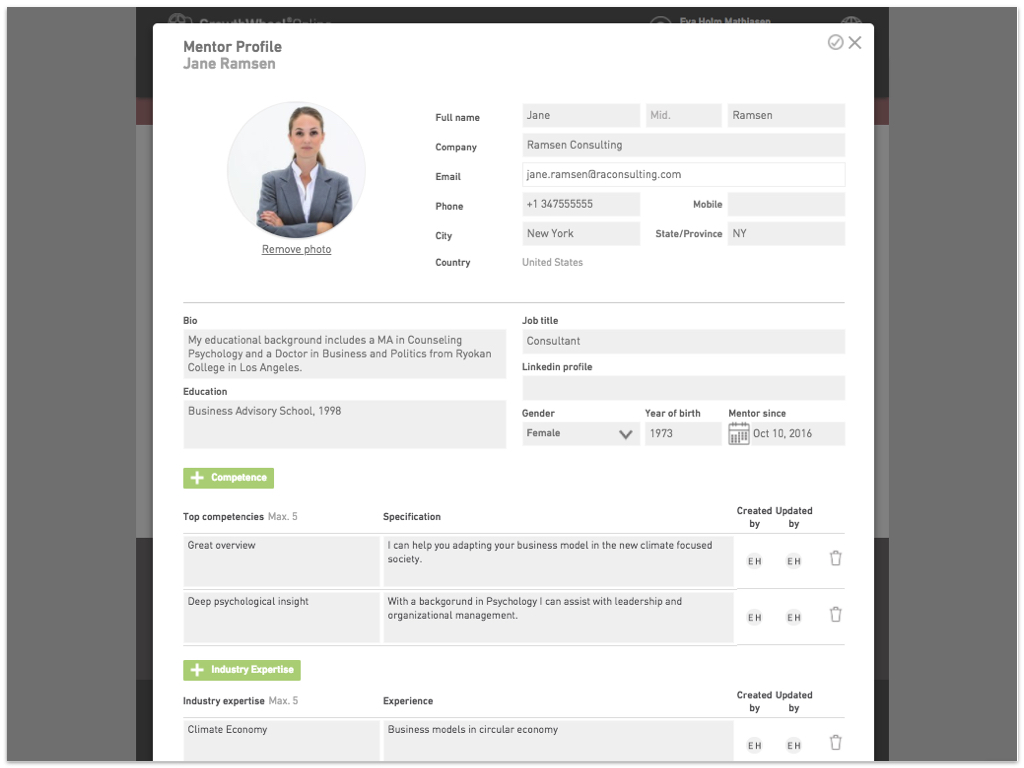Screen dimensions: 1024x768
Task: Click the plus icon on Industry Expertise button
Action: pos(197,670)
